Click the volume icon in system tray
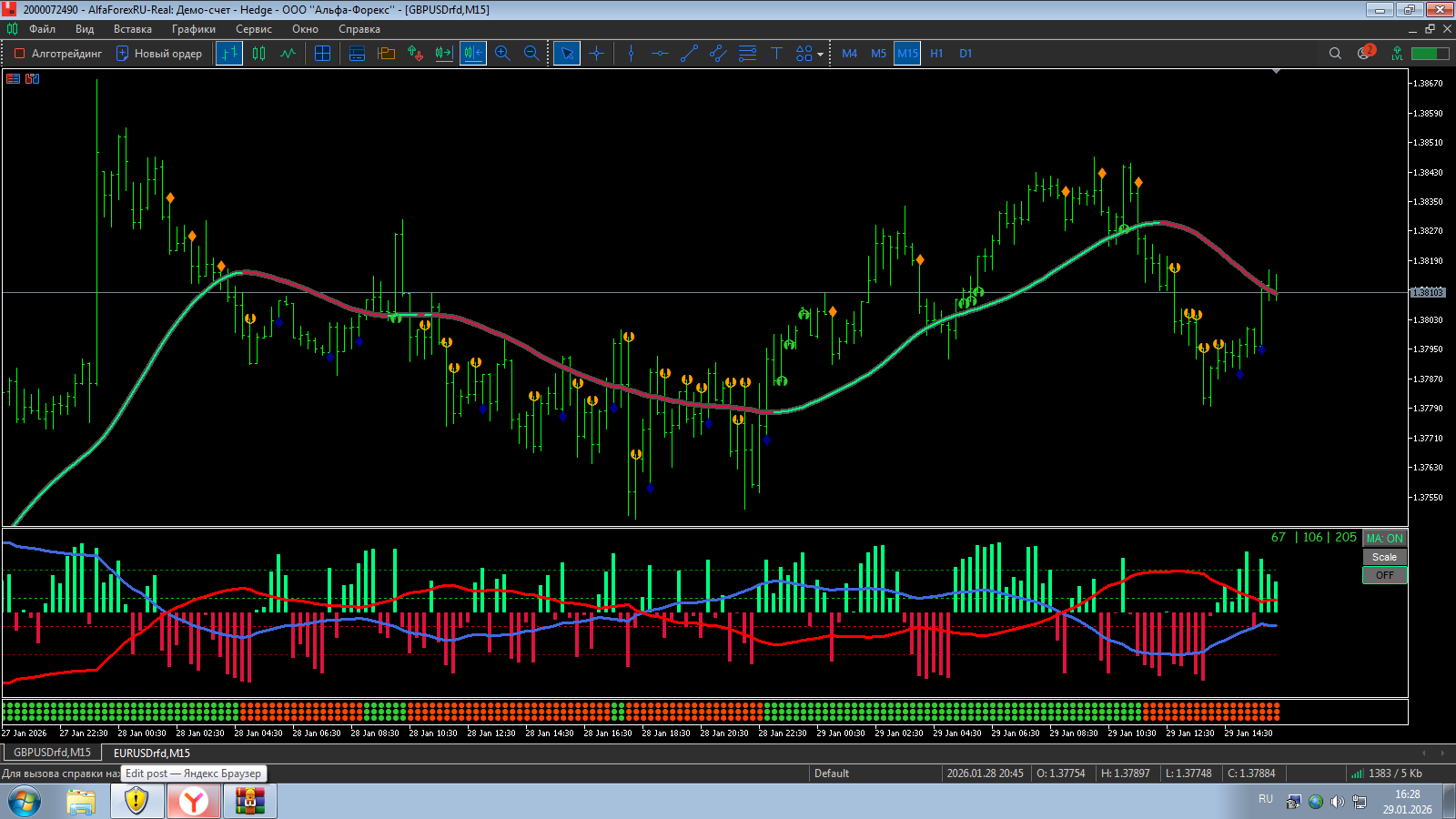 tap(1337, 802)
